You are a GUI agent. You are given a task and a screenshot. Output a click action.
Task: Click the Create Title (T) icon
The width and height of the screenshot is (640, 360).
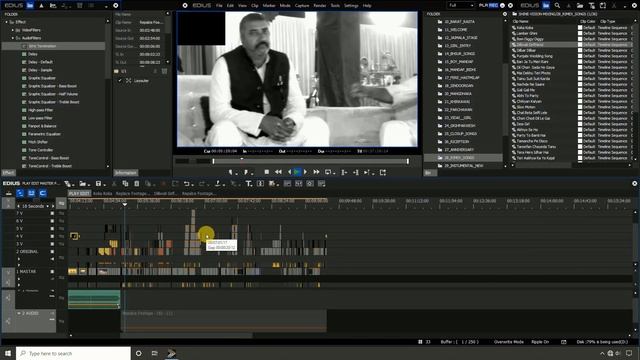click(248, 184)
